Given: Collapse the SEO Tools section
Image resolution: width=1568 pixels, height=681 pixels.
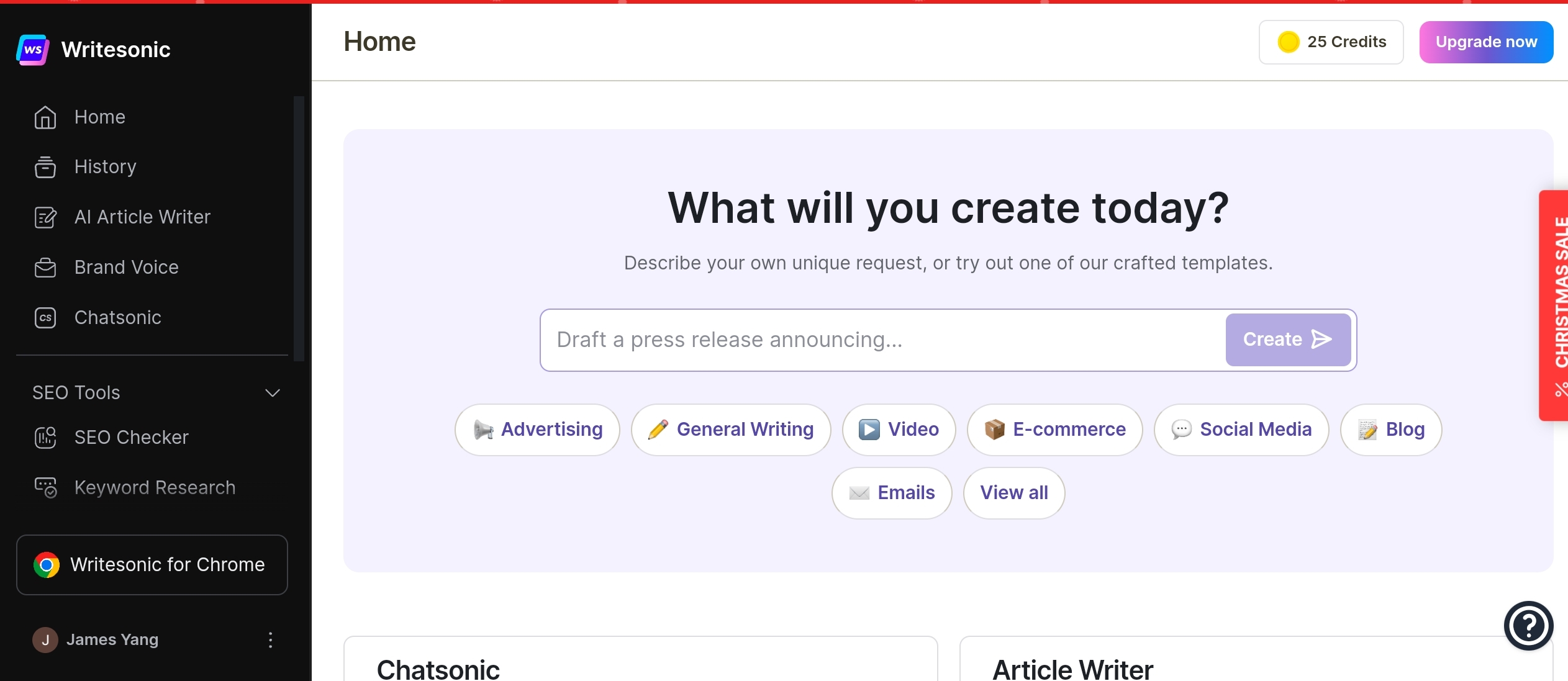Looking at the screenshot, I should tap(272, 393).
